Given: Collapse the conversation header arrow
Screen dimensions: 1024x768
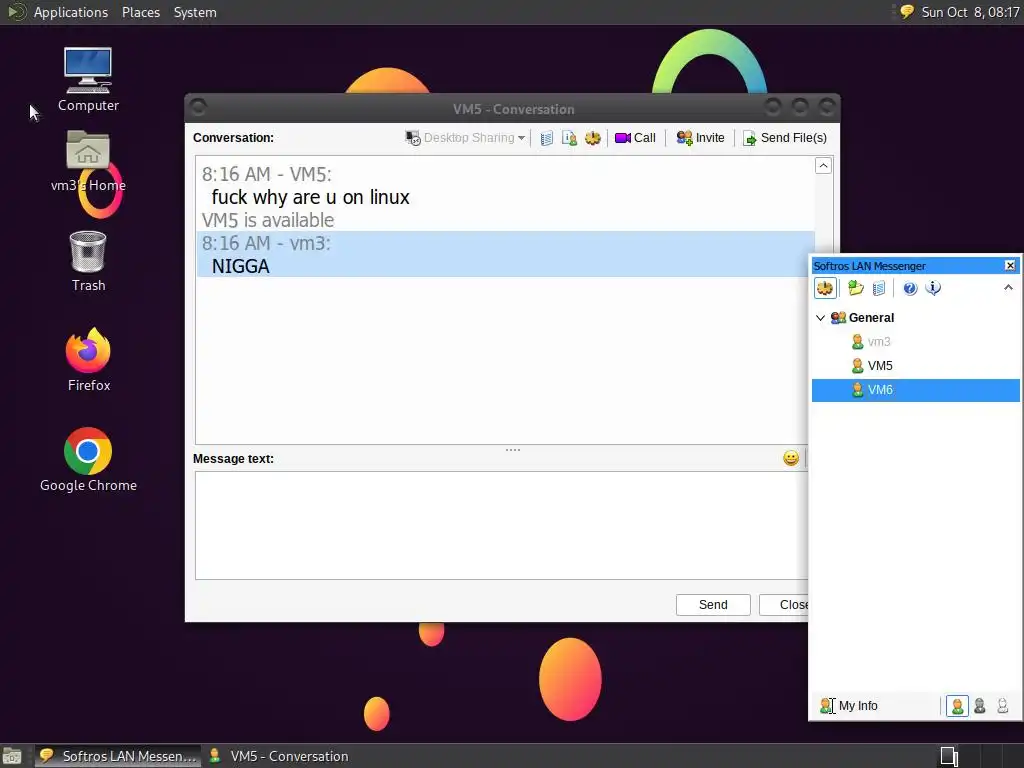Looking at the screenshot, I should coord(823,166).
